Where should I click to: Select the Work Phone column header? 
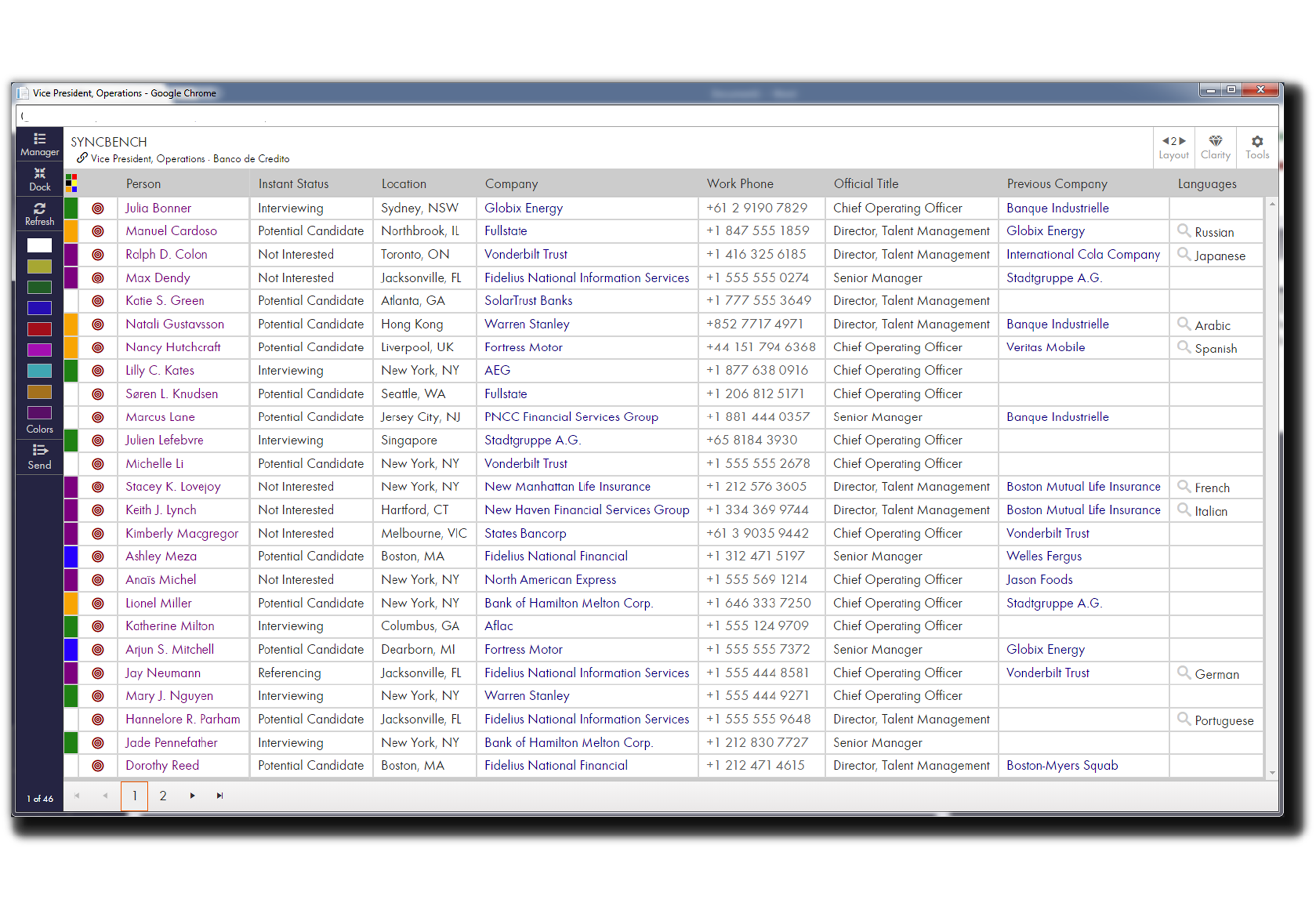(740, 183)
